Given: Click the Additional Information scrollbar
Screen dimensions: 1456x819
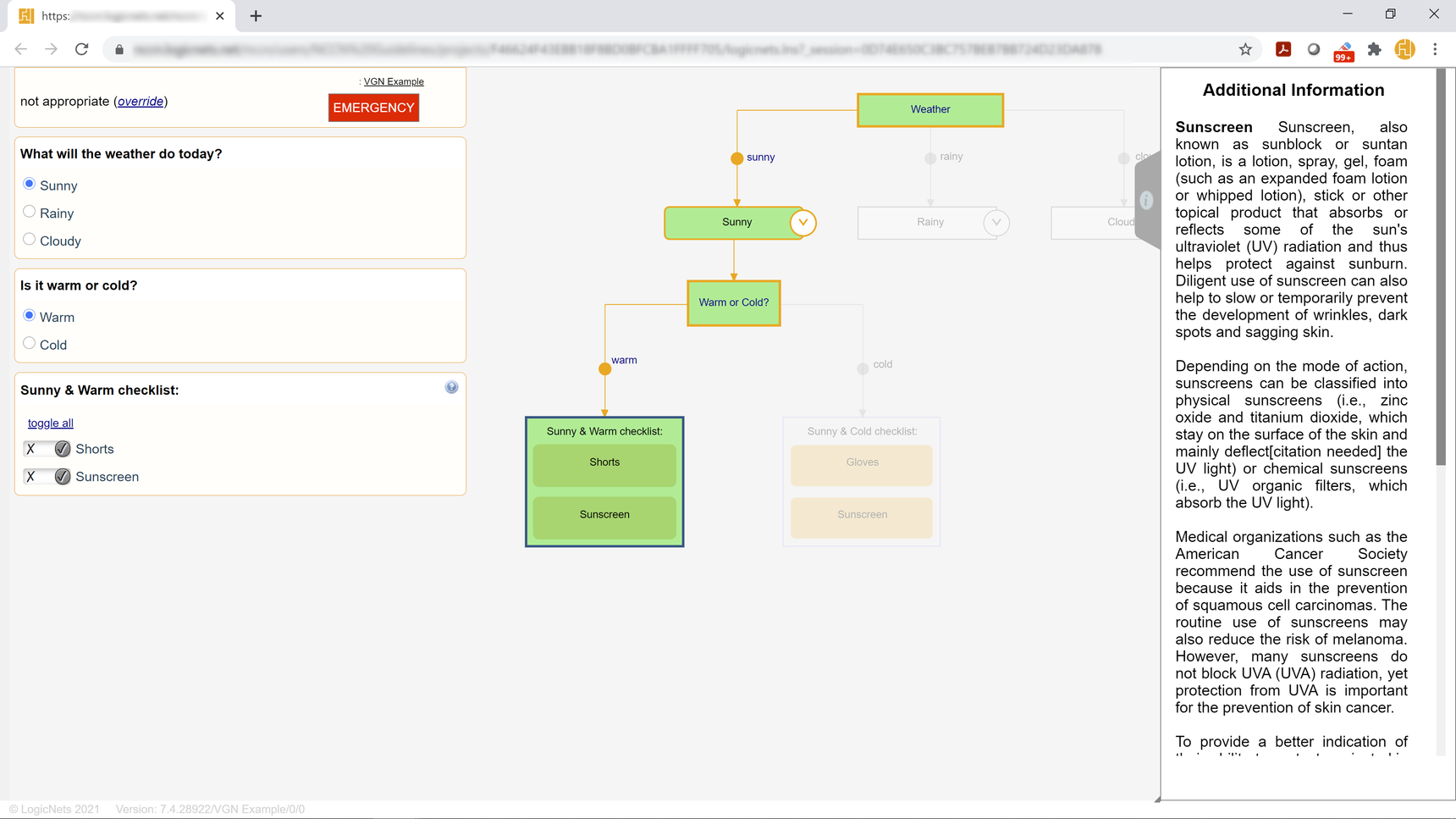Looking at the screenshot, I should 1441,267.
